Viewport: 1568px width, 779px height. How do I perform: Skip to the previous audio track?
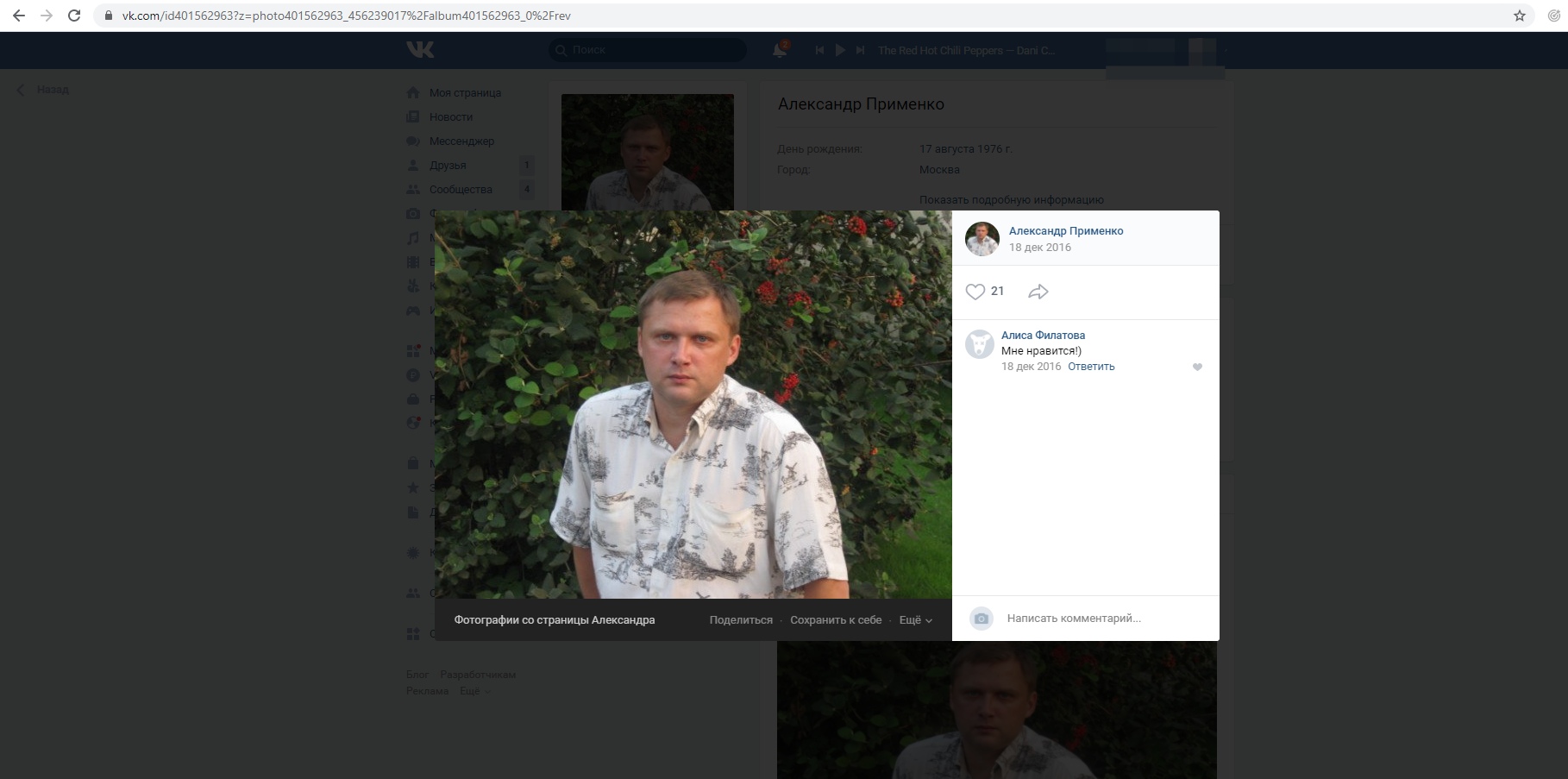pos(819,50)
